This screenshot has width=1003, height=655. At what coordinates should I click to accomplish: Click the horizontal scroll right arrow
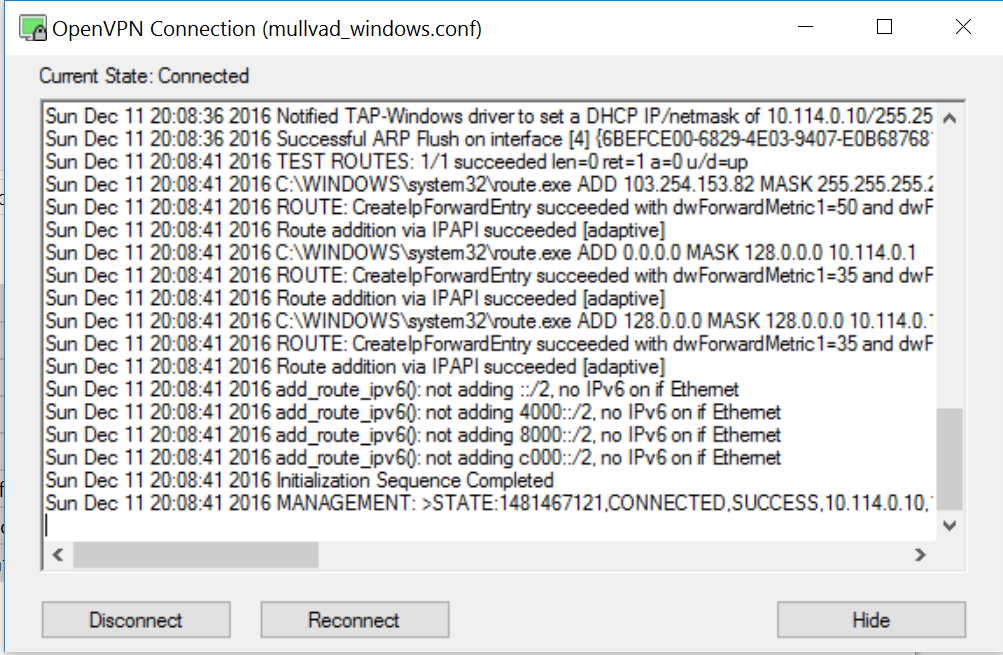[x=920, y=554]
